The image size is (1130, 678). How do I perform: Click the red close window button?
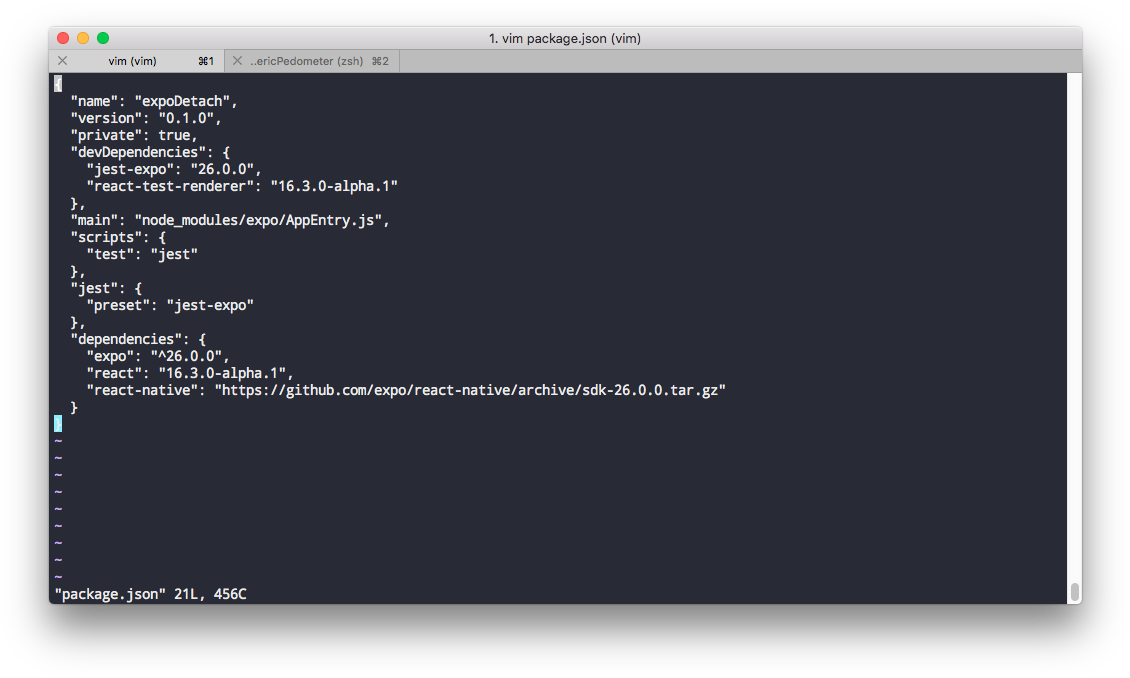[x=63, y=38]
